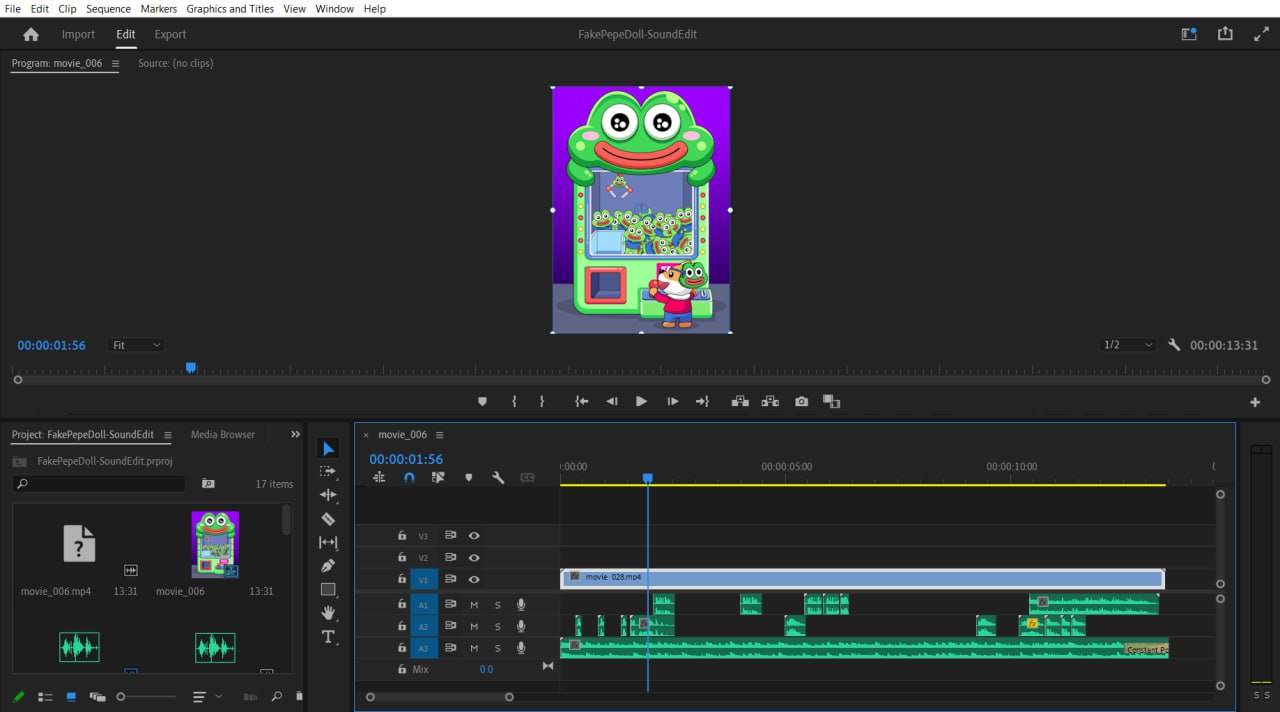
Task: Hide track V1 with its eye icon
Action: point(474,579)
